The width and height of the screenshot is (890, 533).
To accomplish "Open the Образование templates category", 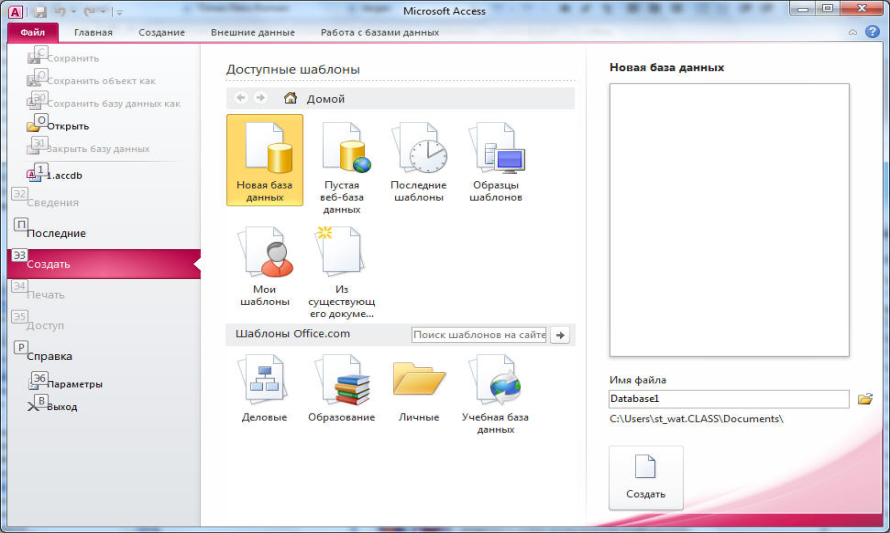I will 342,388.
